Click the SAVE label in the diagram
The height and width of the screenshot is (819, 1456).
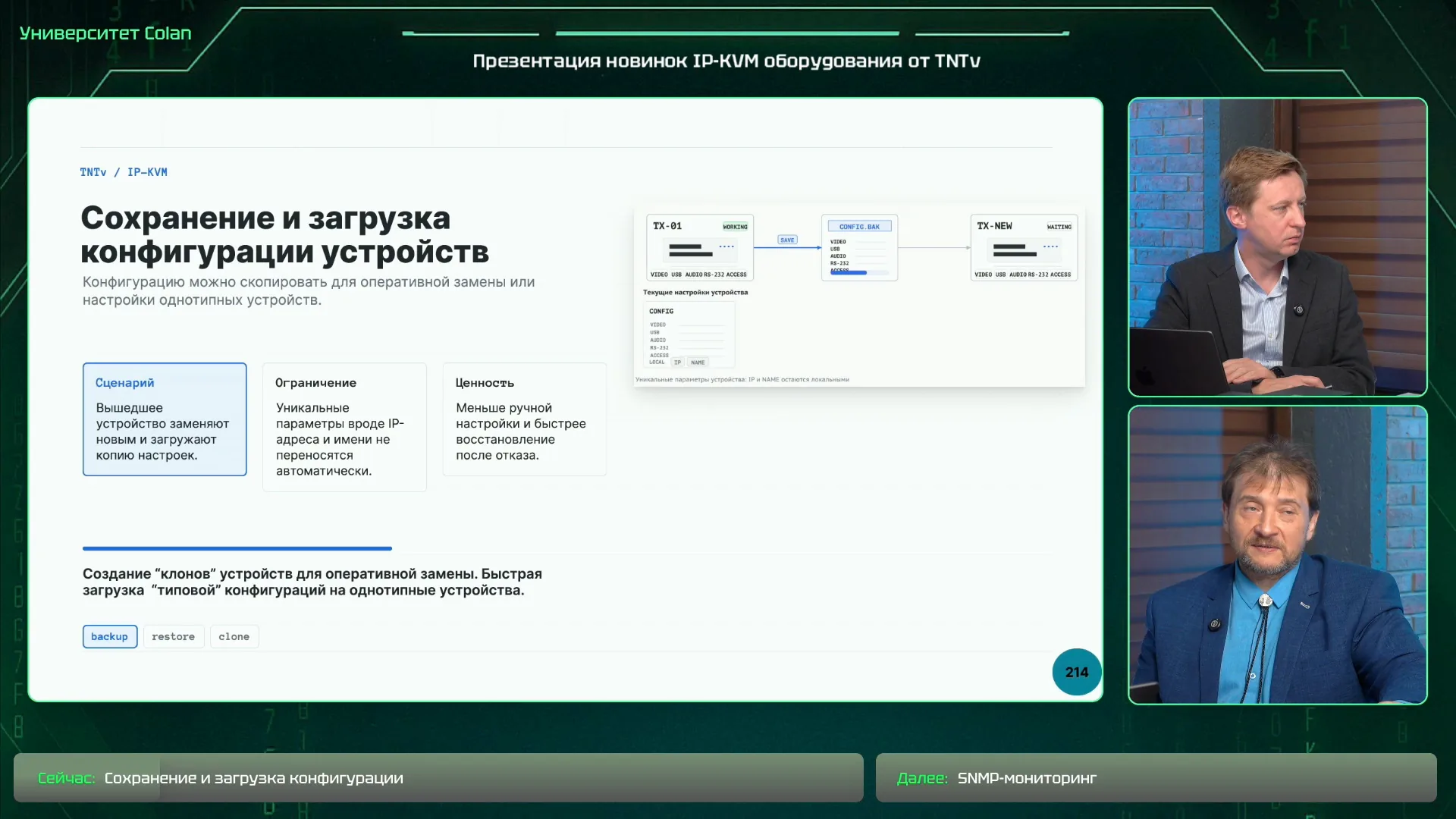click(x=787, y=240)
